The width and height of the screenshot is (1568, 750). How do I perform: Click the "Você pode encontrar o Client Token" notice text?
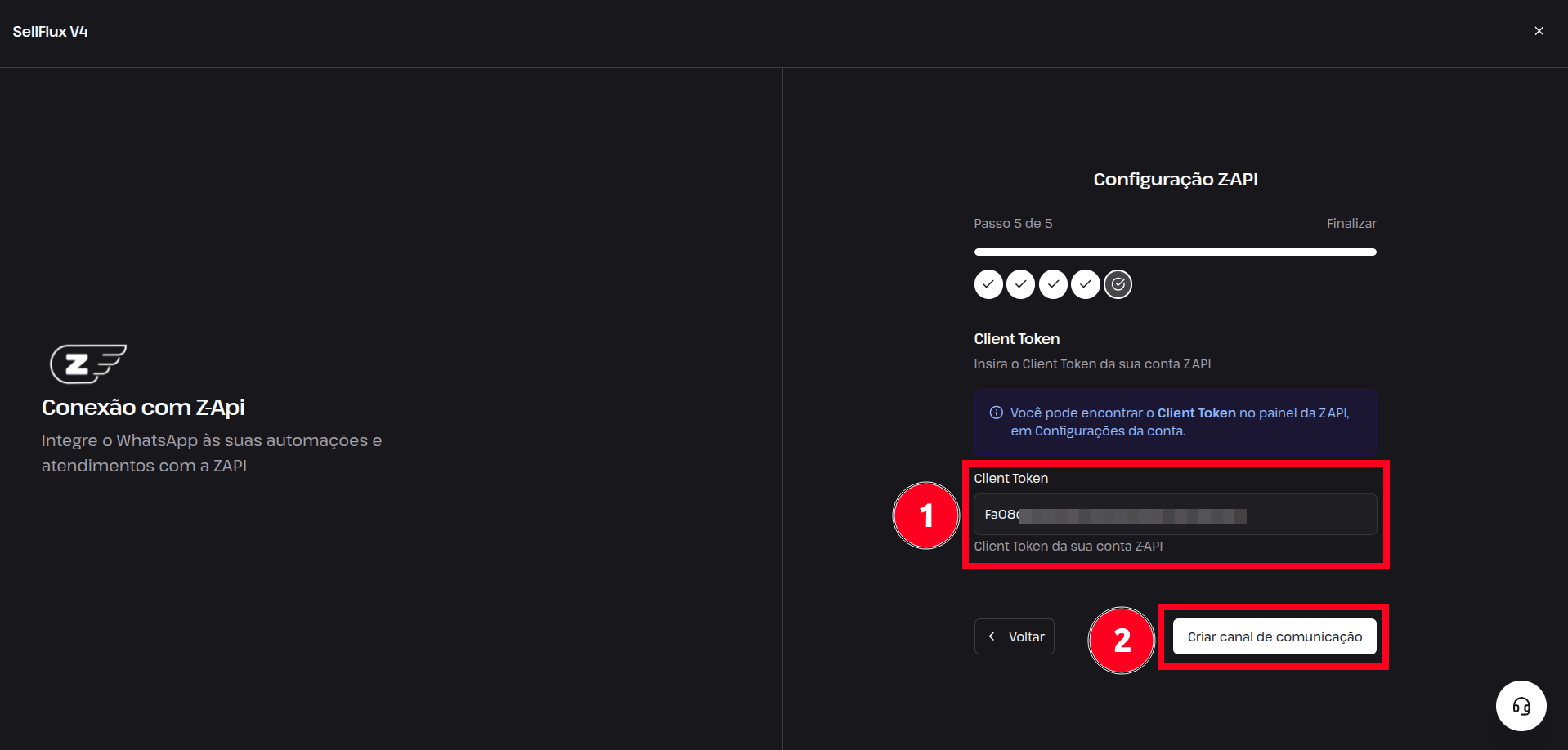point(1180,422)
